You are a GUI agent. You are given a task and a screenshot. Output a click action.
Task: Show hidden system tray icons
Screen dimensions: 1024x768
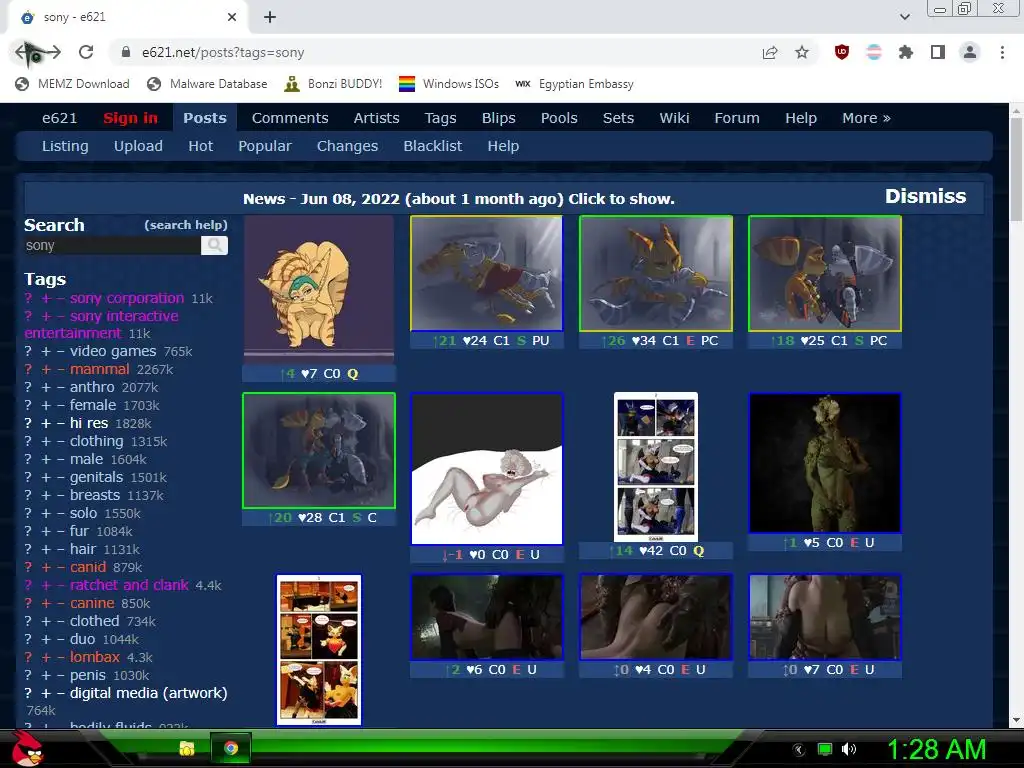point(799,749)
